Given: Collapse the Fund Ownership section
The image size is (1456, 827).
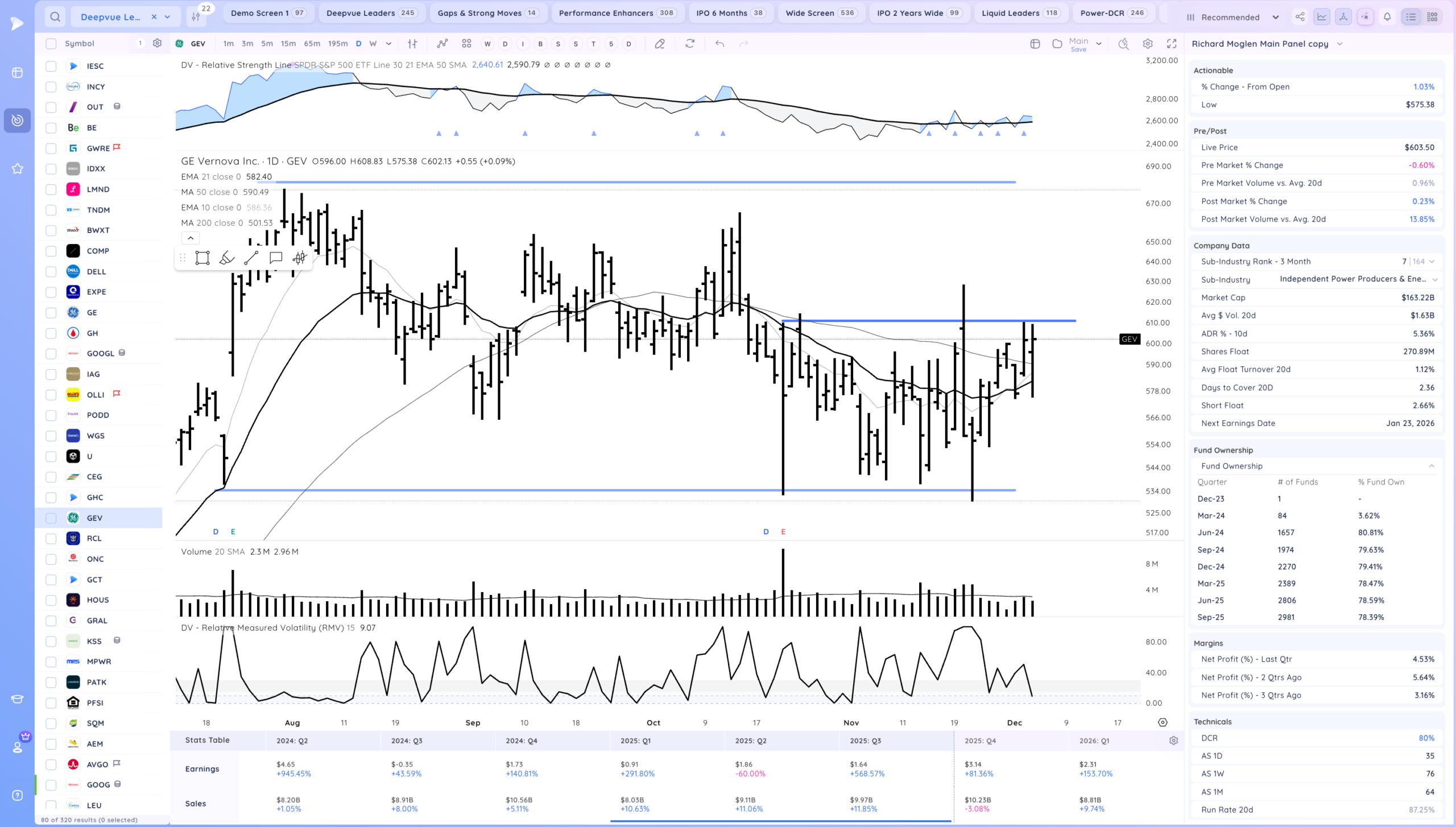Looking at the screenshot, I should tap(1432, 466).
